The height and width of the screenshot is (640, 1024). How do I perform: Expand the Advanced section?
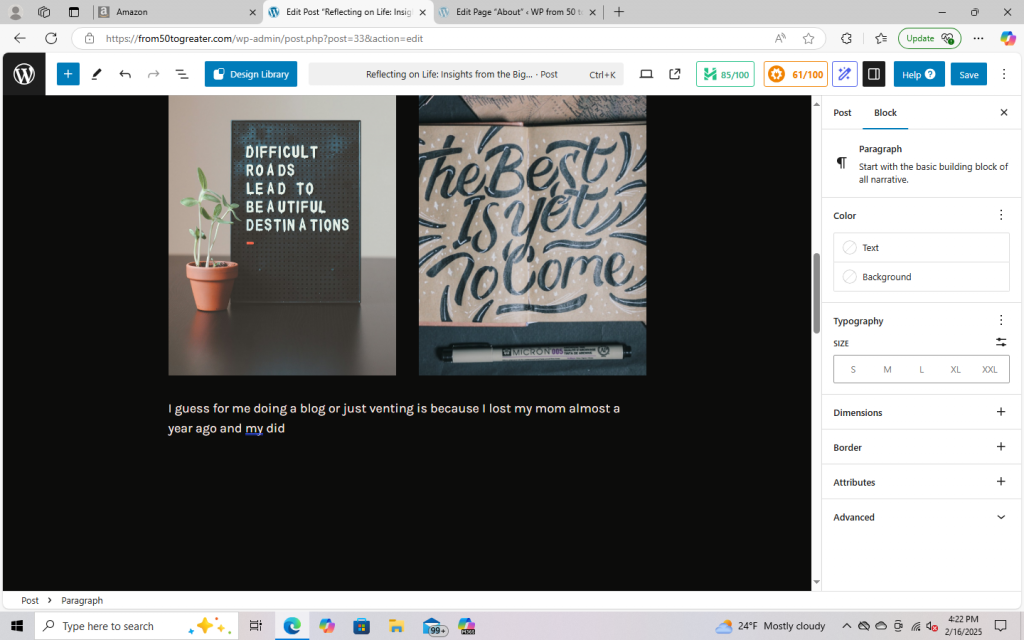point(1000,517)
